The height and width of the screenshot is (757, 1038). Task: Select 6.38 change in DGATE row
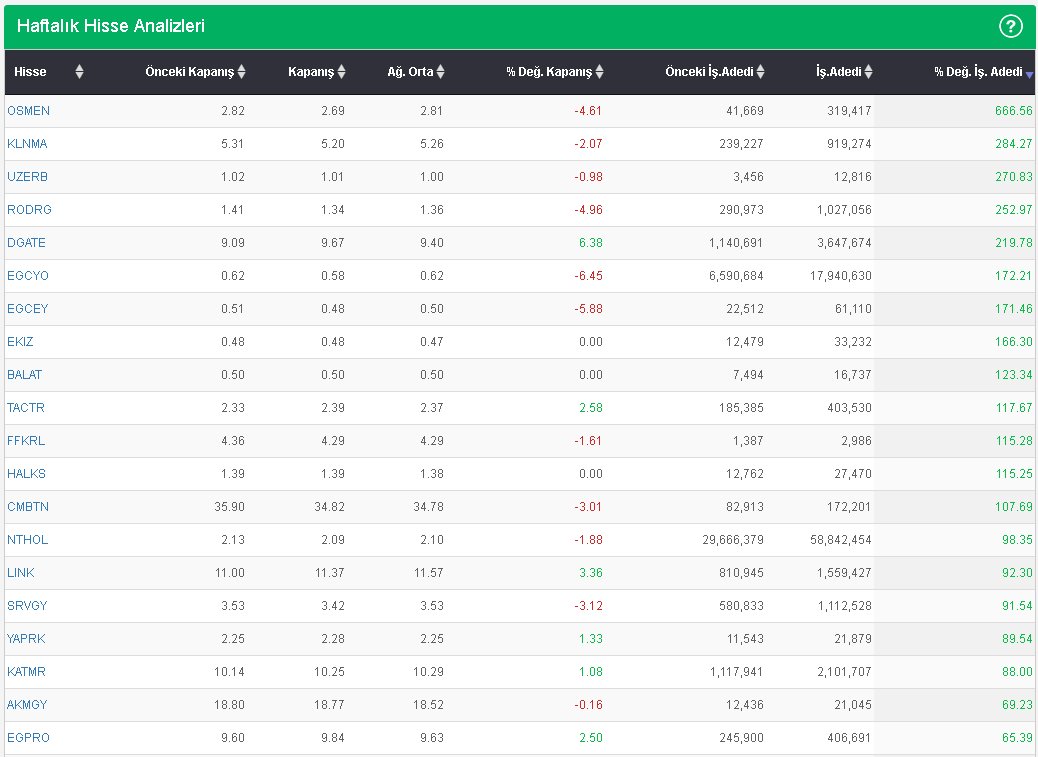tap(591, 243)
